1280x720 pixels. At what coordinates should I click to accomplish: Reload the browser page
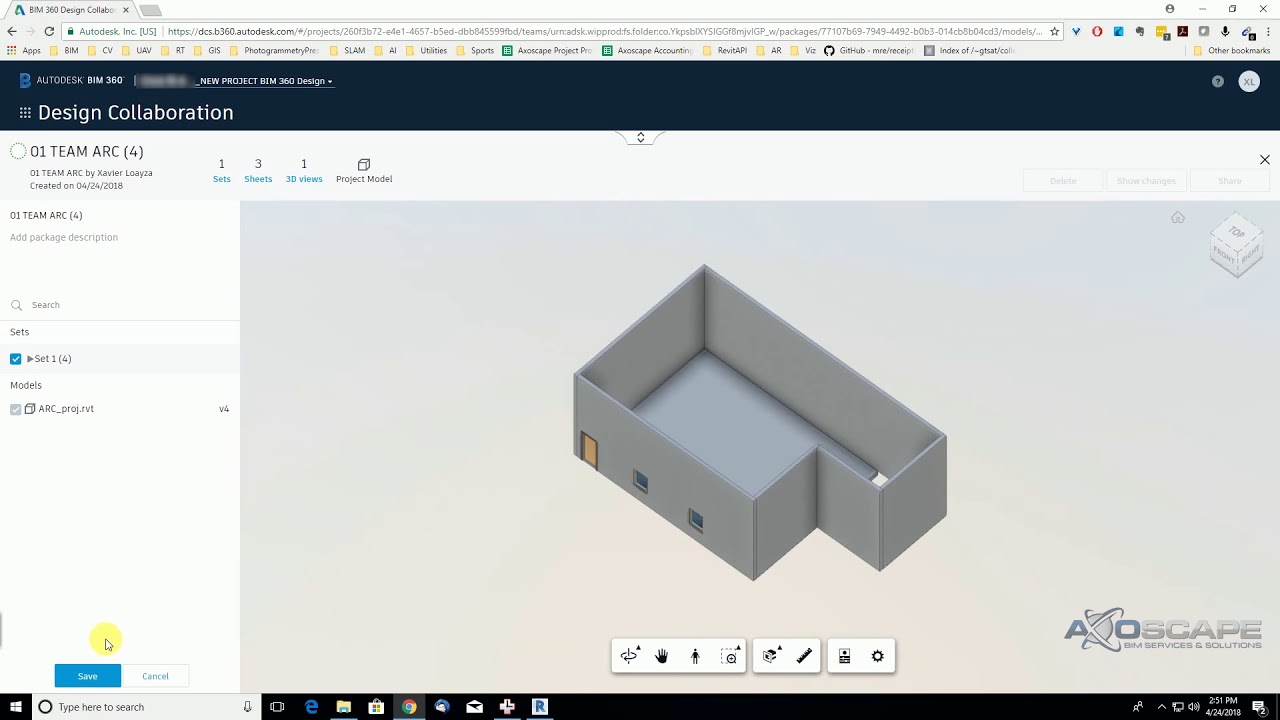pos(49,31)
